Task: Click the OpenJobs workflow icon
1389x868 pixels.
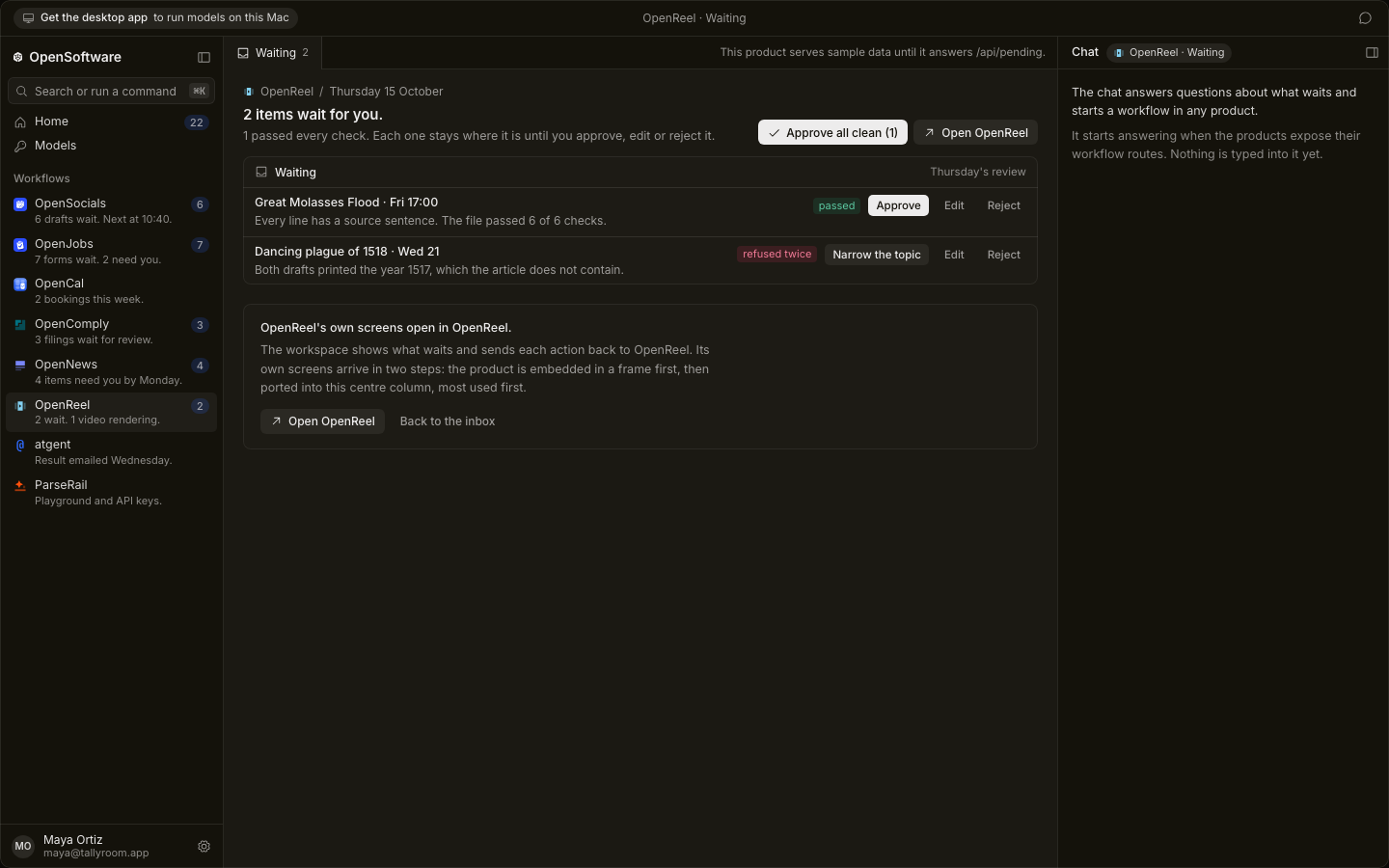Action: click(x=20, y=245)
